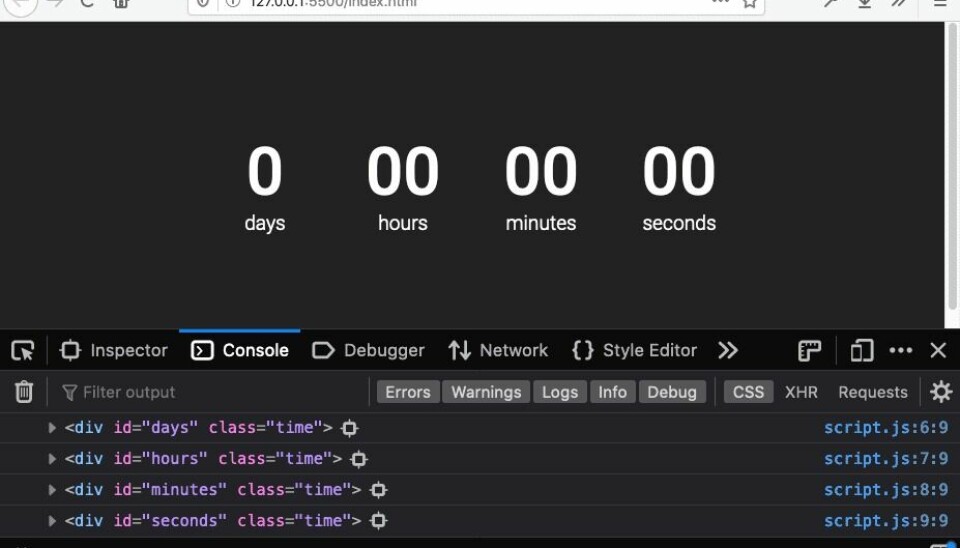Open source link script.js:6:9
Image resolution: width=960 pixels, height=548 pixels.
(886, 427)
